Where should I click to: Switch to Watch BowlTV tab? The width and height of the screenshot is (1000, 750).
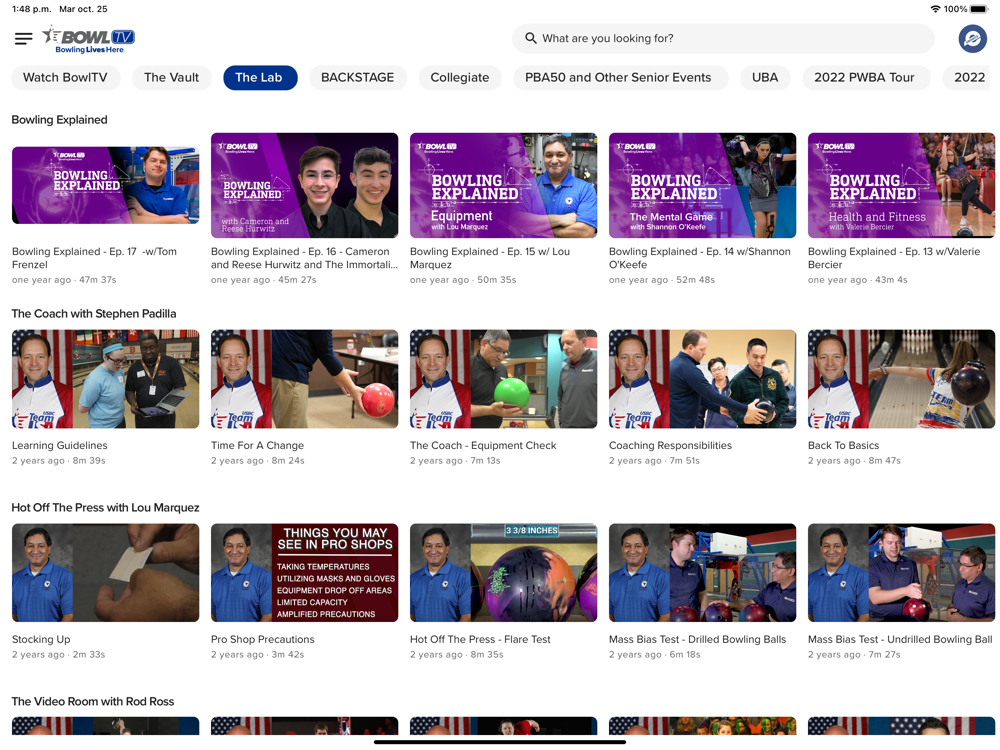click(65, 77)
